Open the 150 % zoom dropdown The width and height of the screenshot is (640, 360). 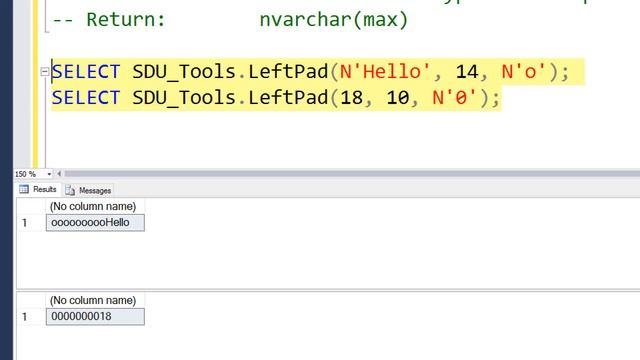(x=49, y=174)
